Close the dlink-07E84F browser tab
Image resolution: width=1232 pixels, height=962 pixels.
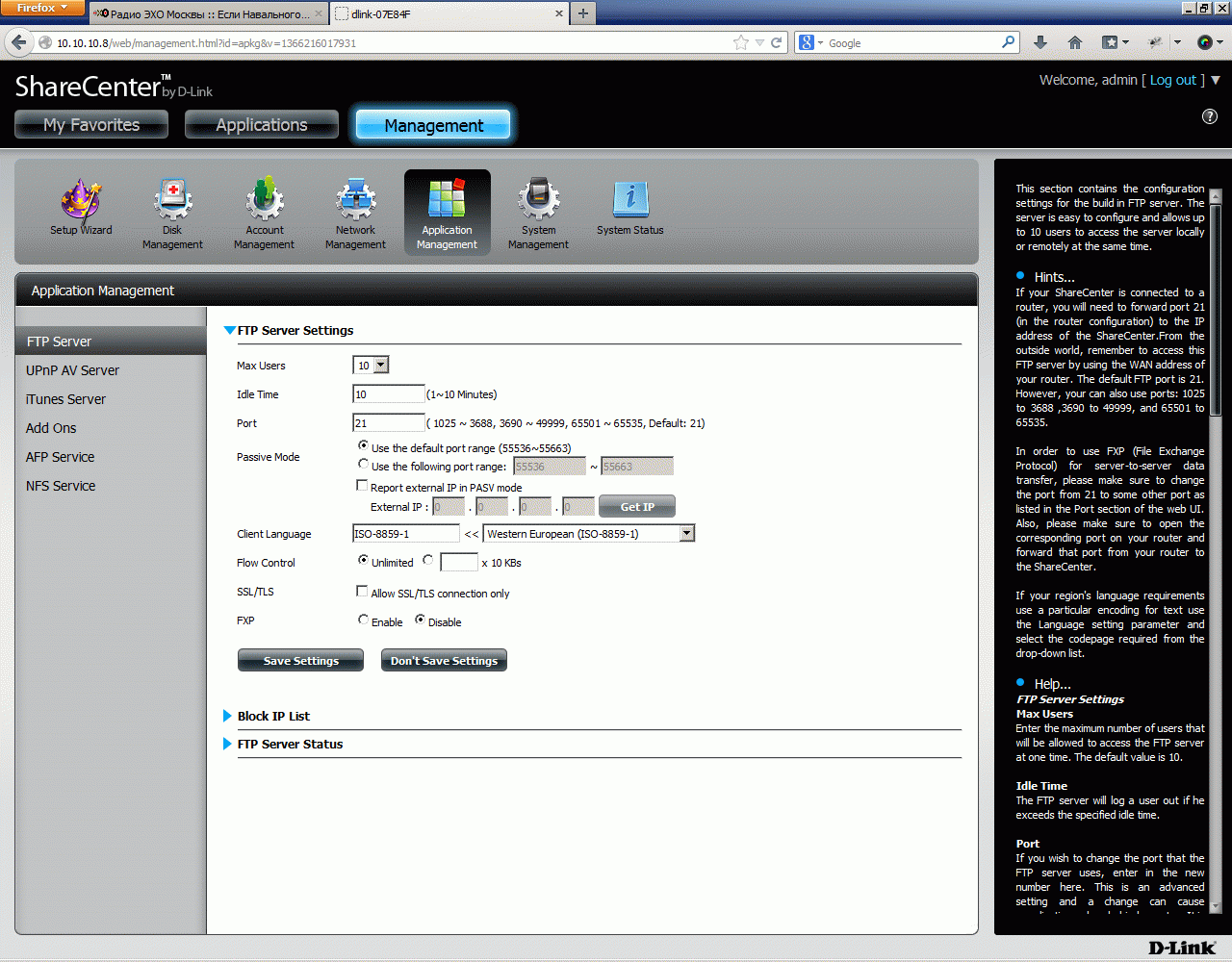tap(559, 14)
